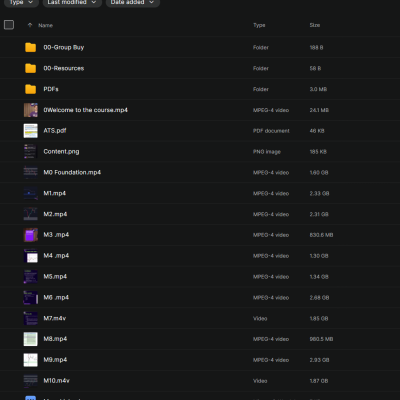This screenshot has height=400, width=400.
Task: Click the PNG image type label
Action: coord(267,152)
